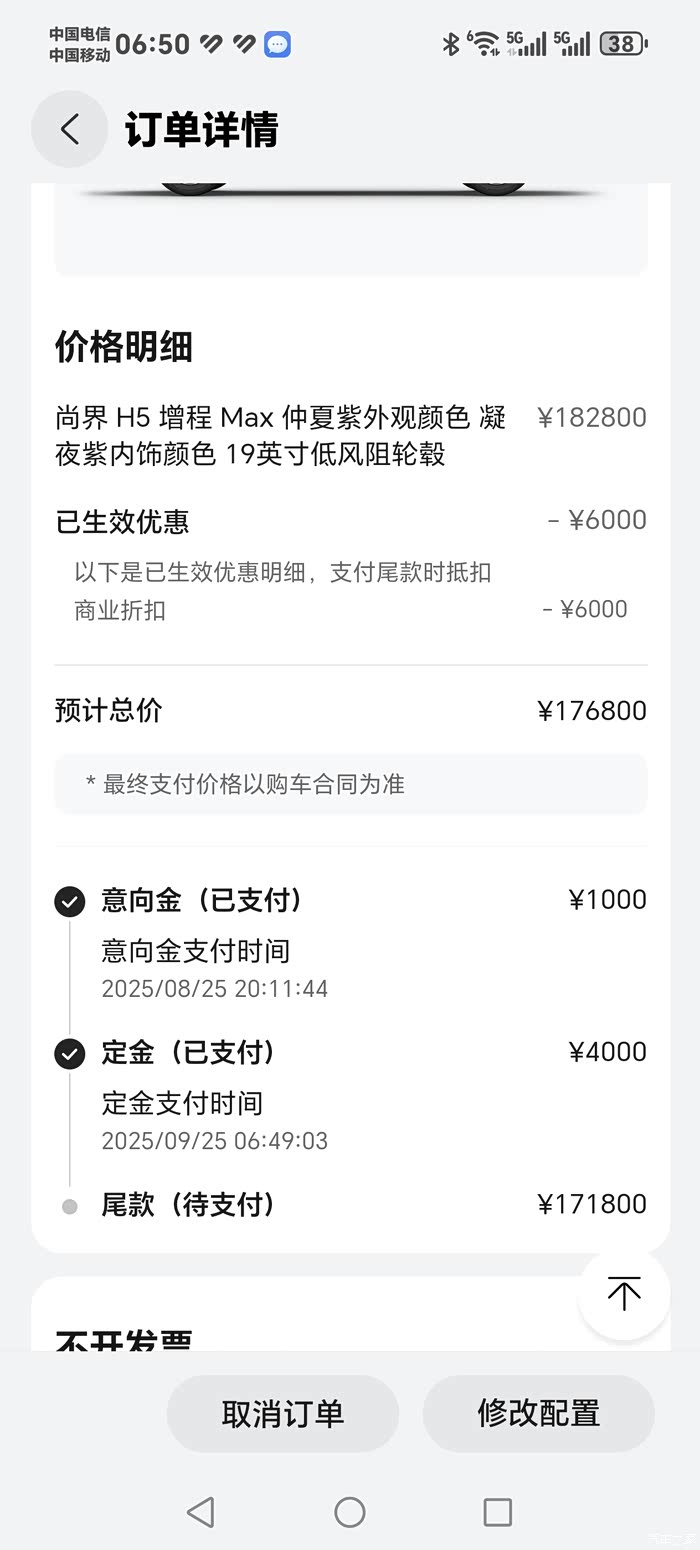
Task: Tap the Bluetooth status icon
Action: [x=451, y=44]
